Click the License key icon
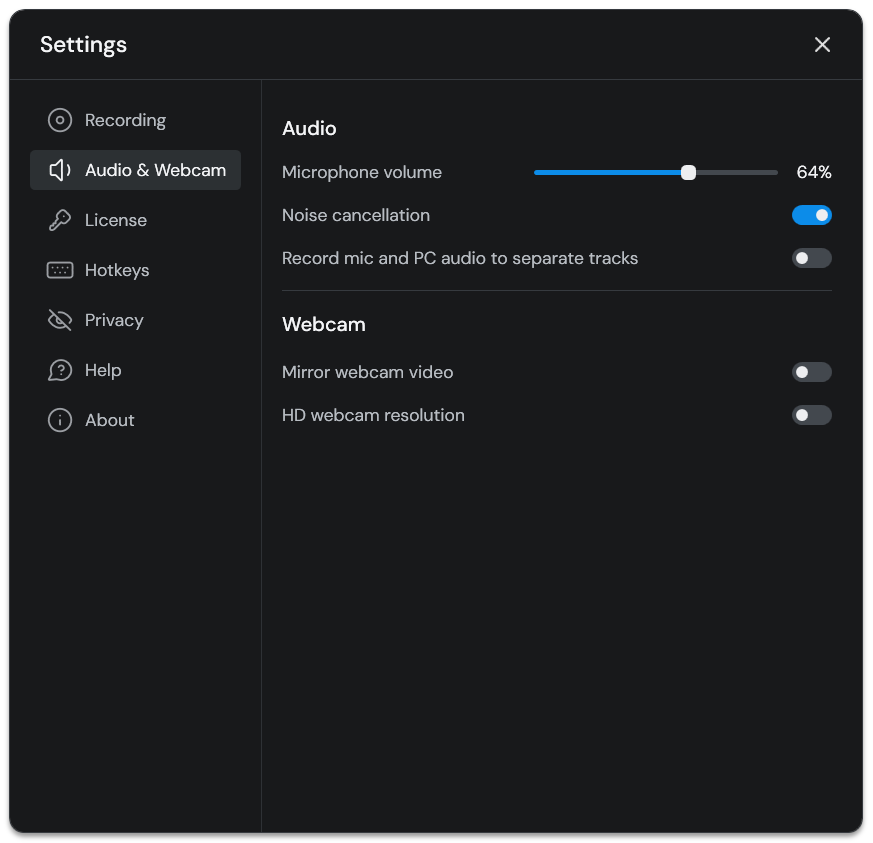873x843 pixels. [x=60, y=220]
